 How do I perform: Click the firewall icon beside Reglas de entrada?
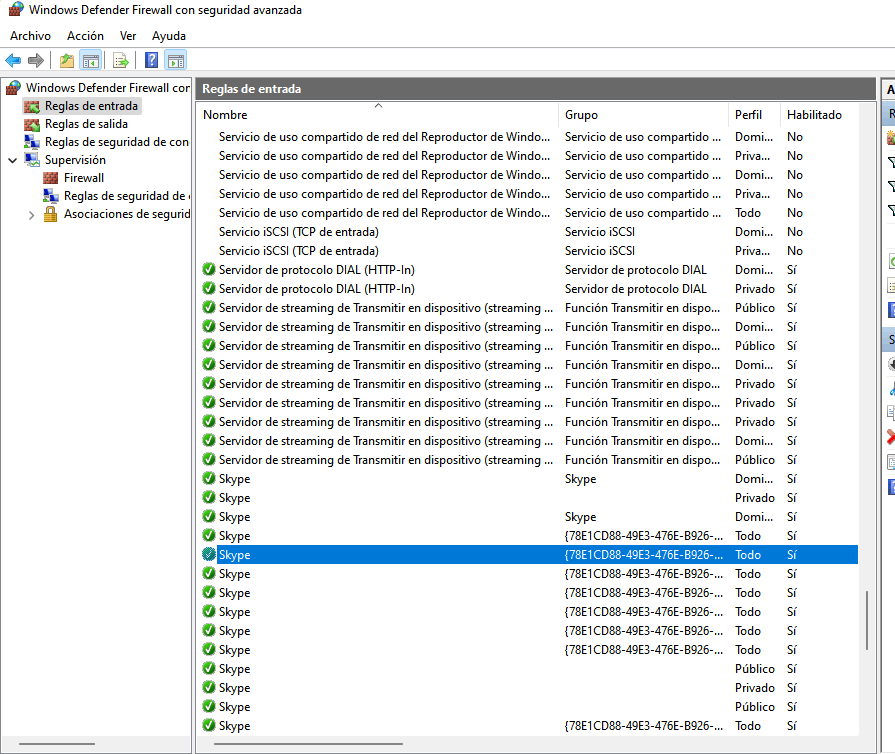[x=32, y=106]
